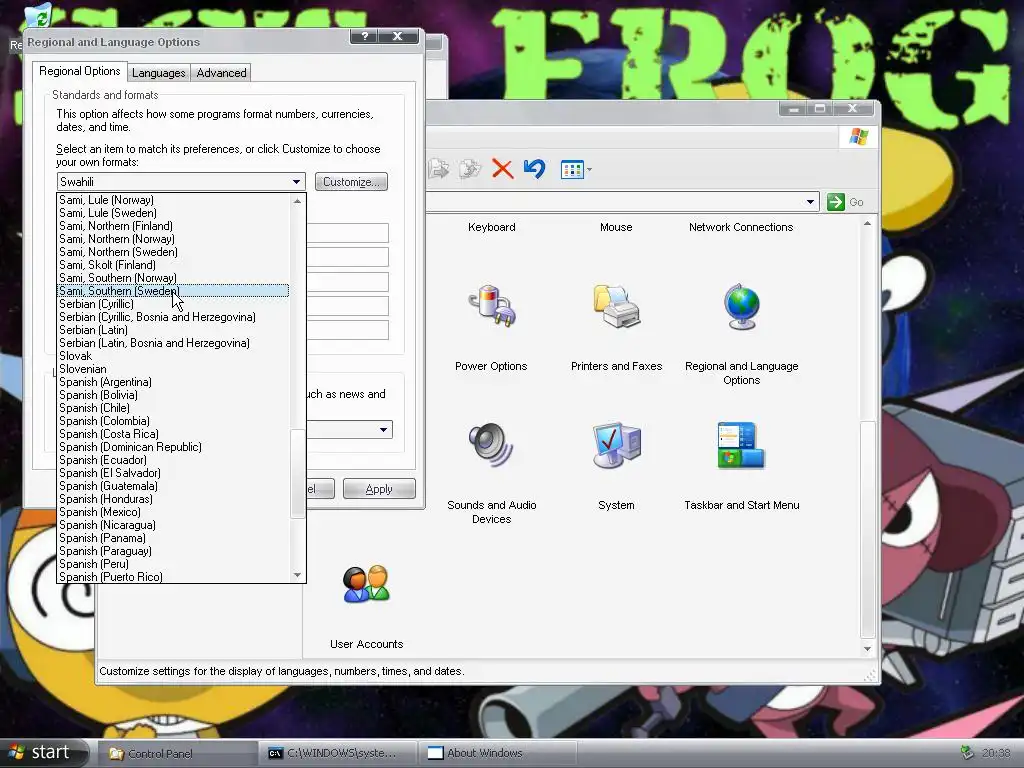Open the User Accounts icon
1024x768 pixels.
coord(366,584)
